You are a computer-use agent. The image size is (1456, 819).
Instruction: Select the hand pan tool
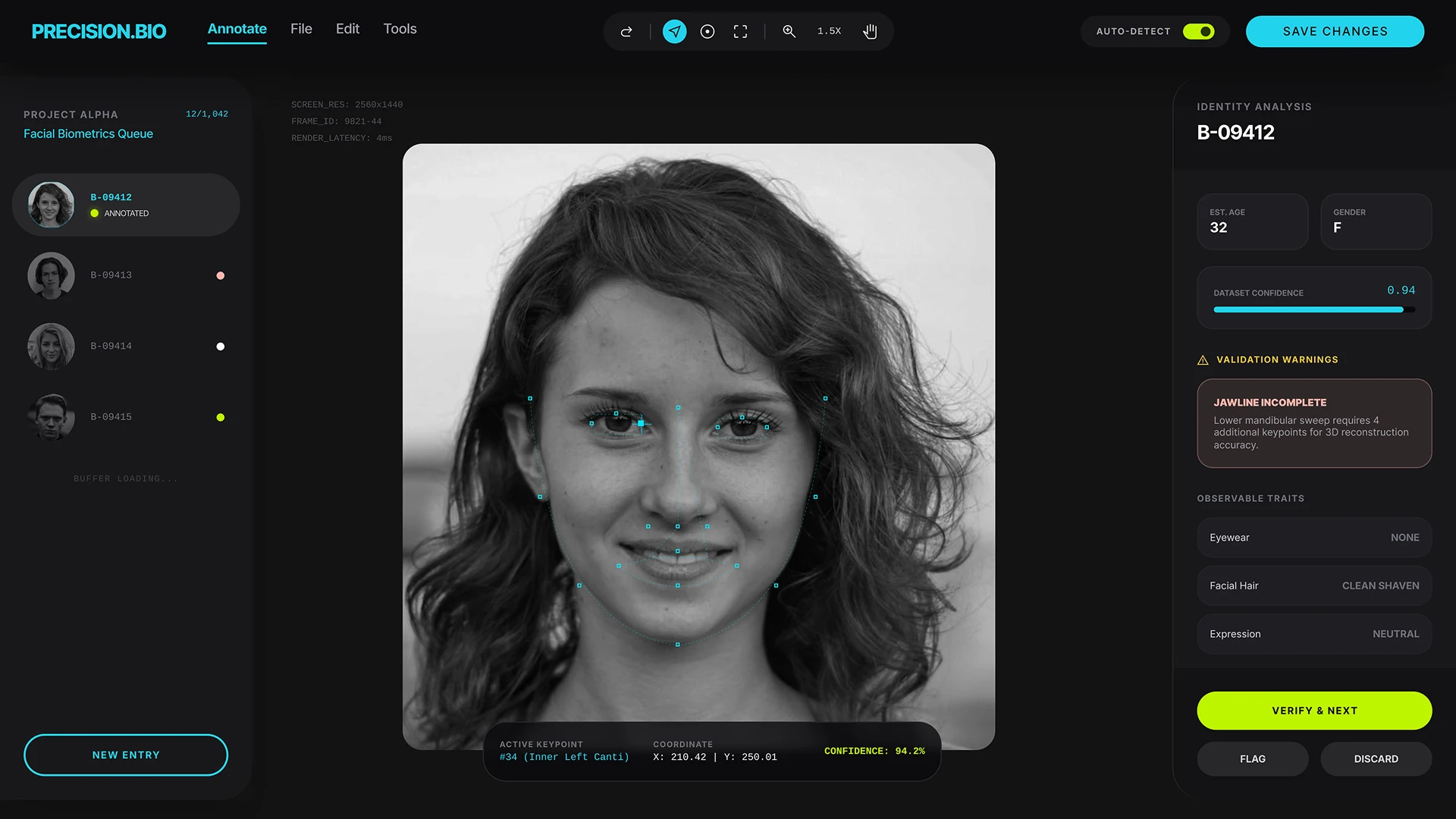tap(870, 32)
